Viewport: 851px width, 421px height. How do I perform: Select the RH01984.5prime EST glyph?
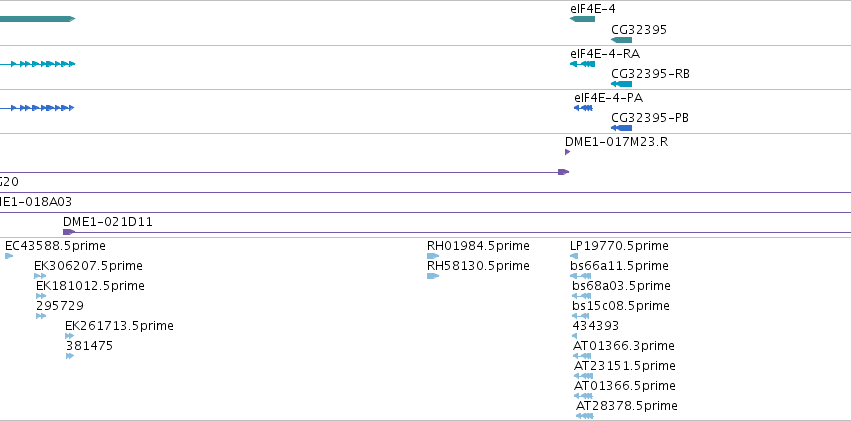433,256
